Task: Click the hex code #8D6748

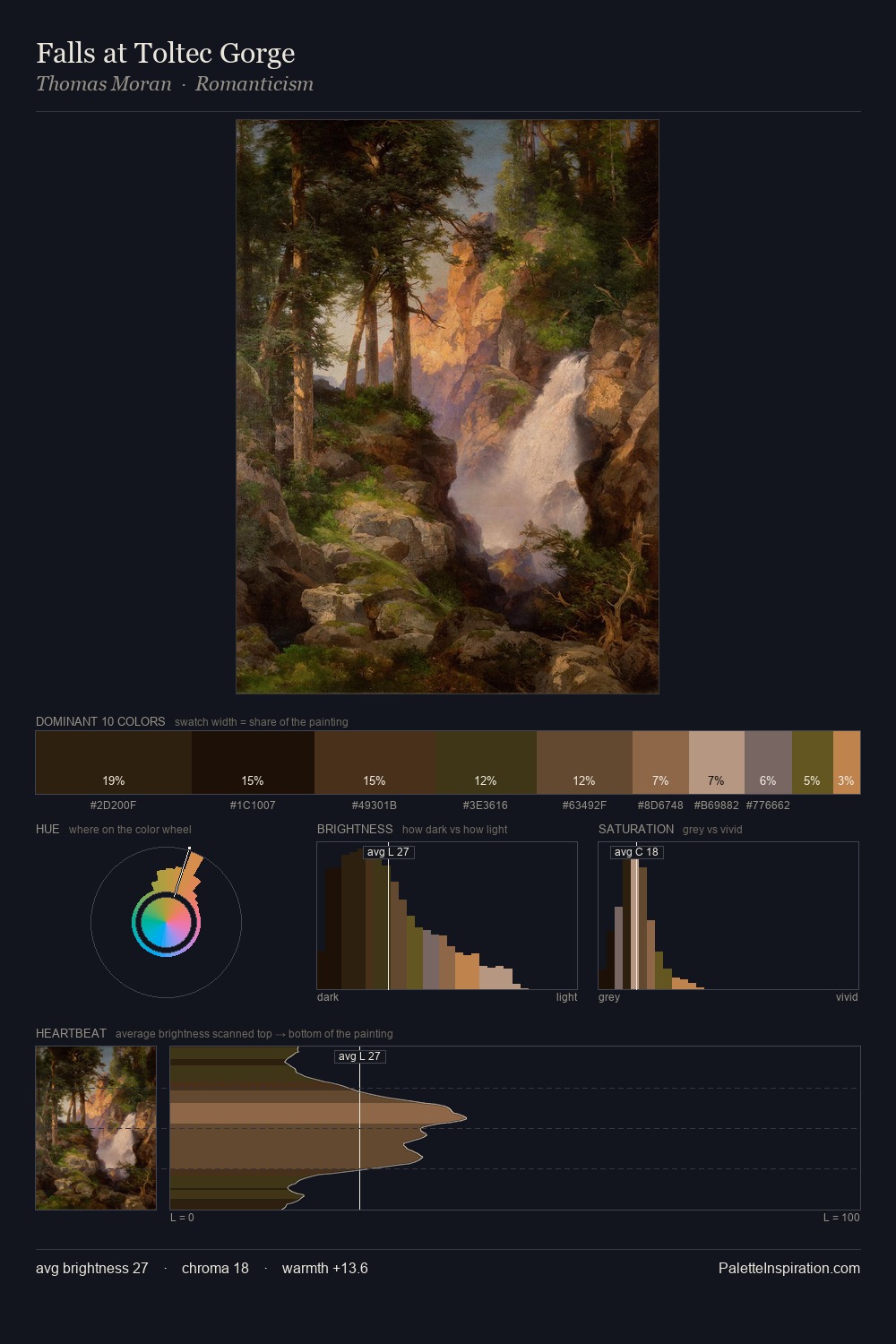Action: click(x=660, y=806)
